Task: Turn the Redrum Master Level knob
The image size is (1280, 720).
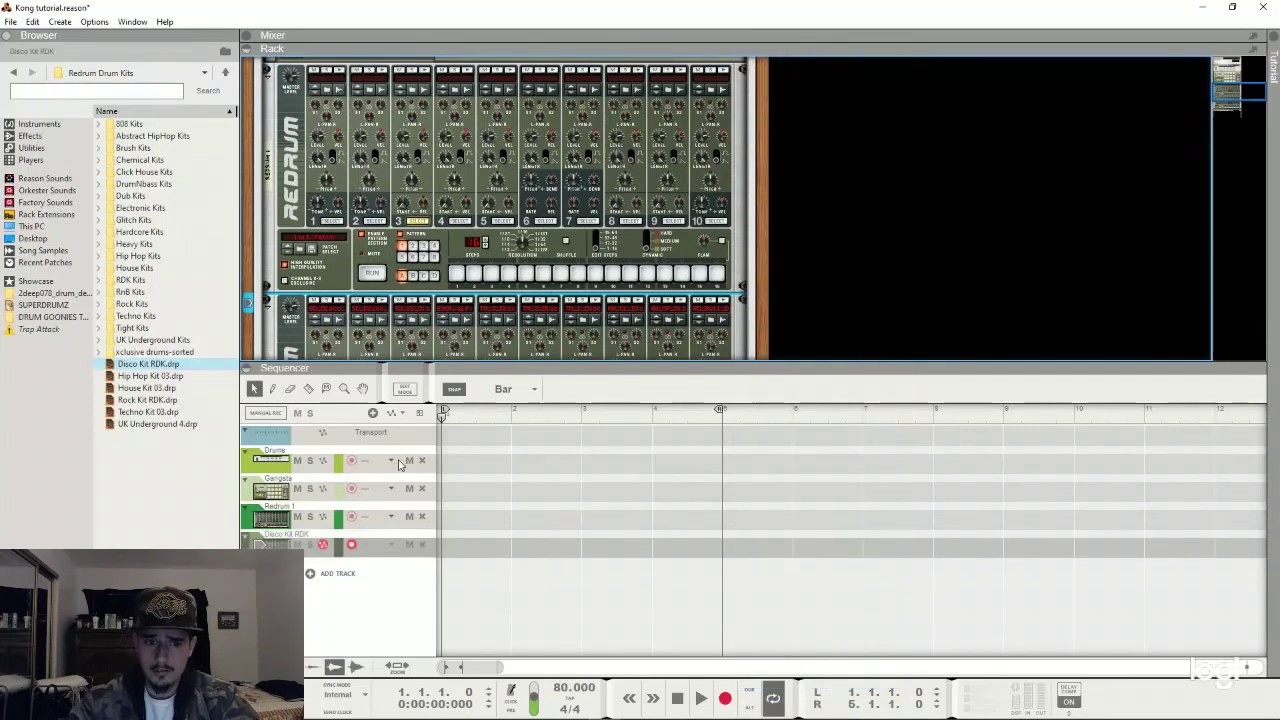Action: (291, 77)
